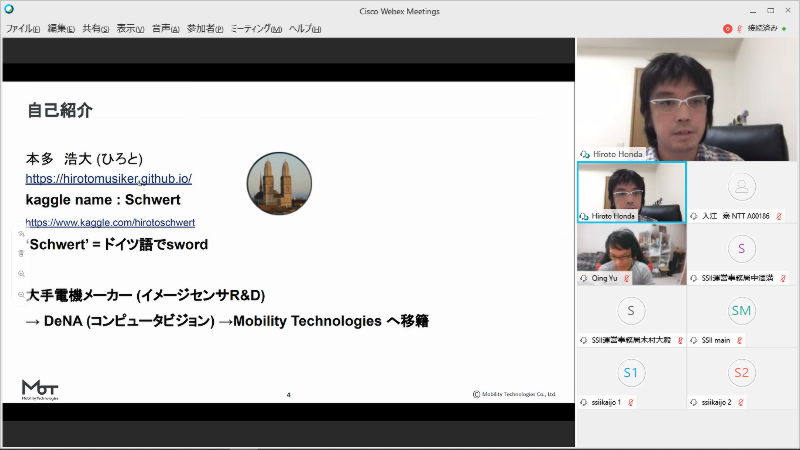Click the green connection status dot
This screenshot has width=800, height=450.
[x=785, y=29]
